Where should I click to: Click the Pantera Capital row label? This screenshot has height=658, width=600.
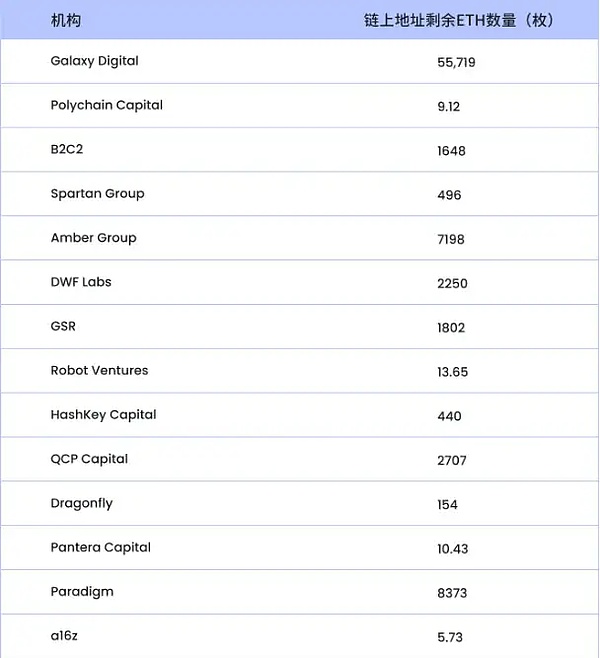coord(101,547)
